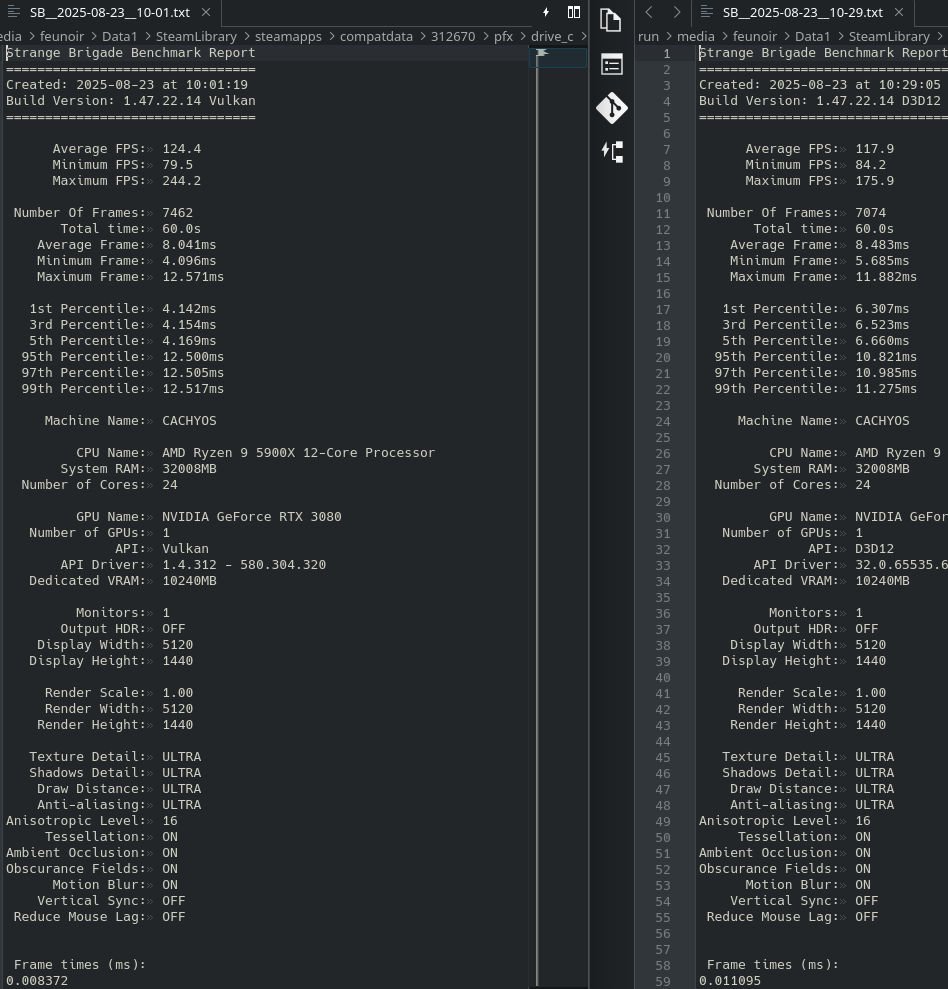Go forward using the right arrow

point(677,12)
